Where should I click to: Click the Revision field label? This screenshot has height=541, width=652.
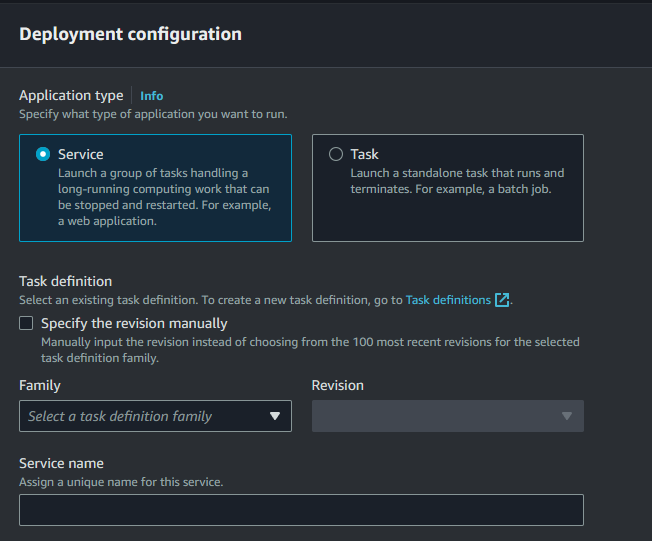tap(338, 385)
